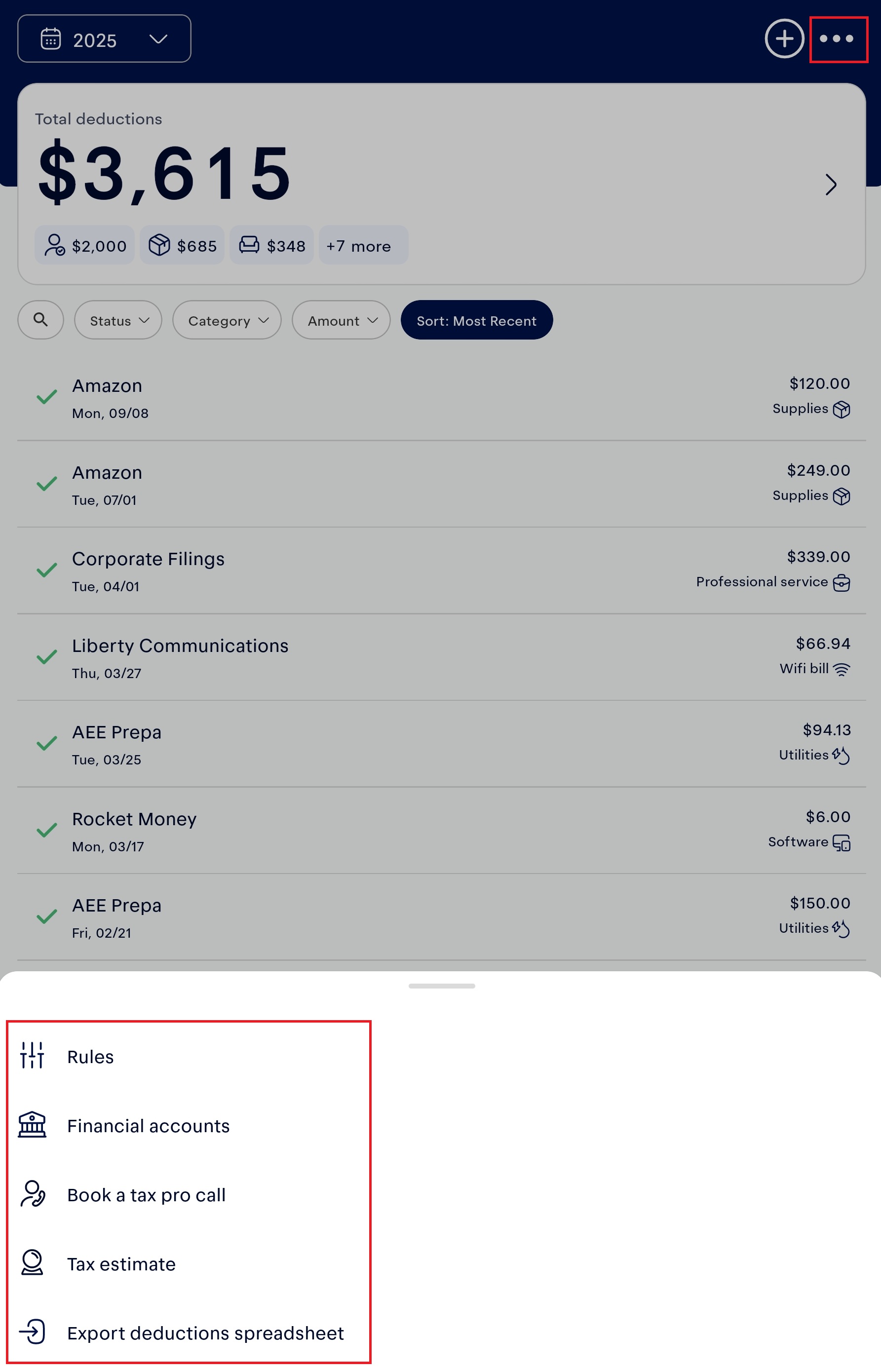Select Export deductions spreadsheet menu item
Screen dimensions: 881x1372
[205, 1333]
